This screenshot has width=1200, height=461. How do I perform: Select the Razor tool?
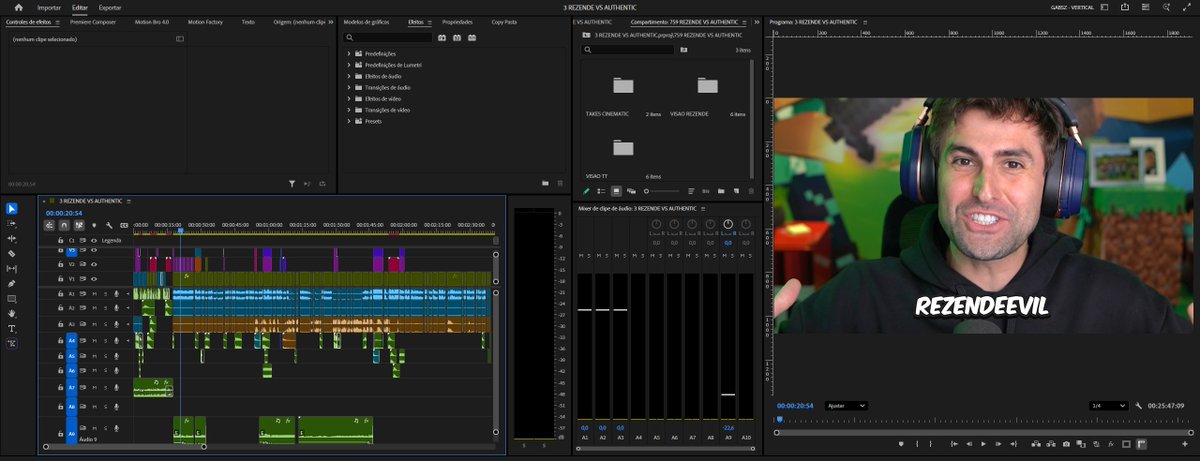pos(12,253)
